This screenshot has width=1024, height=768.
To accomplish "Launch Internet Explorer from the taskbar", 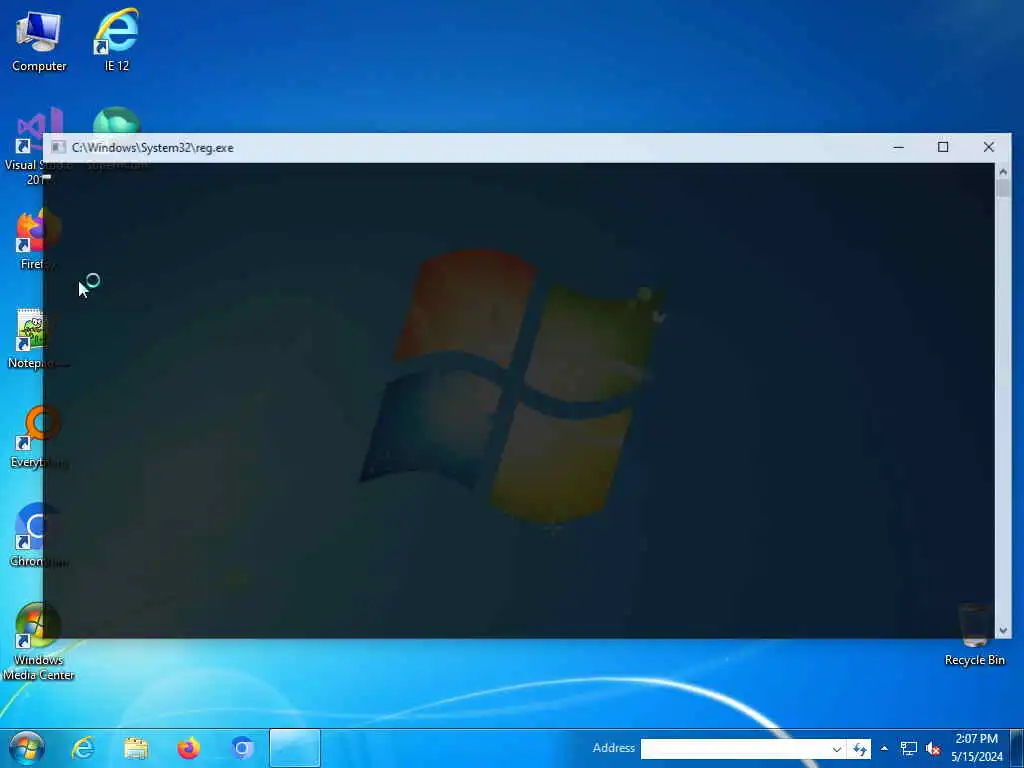I will tap(83, 748).
